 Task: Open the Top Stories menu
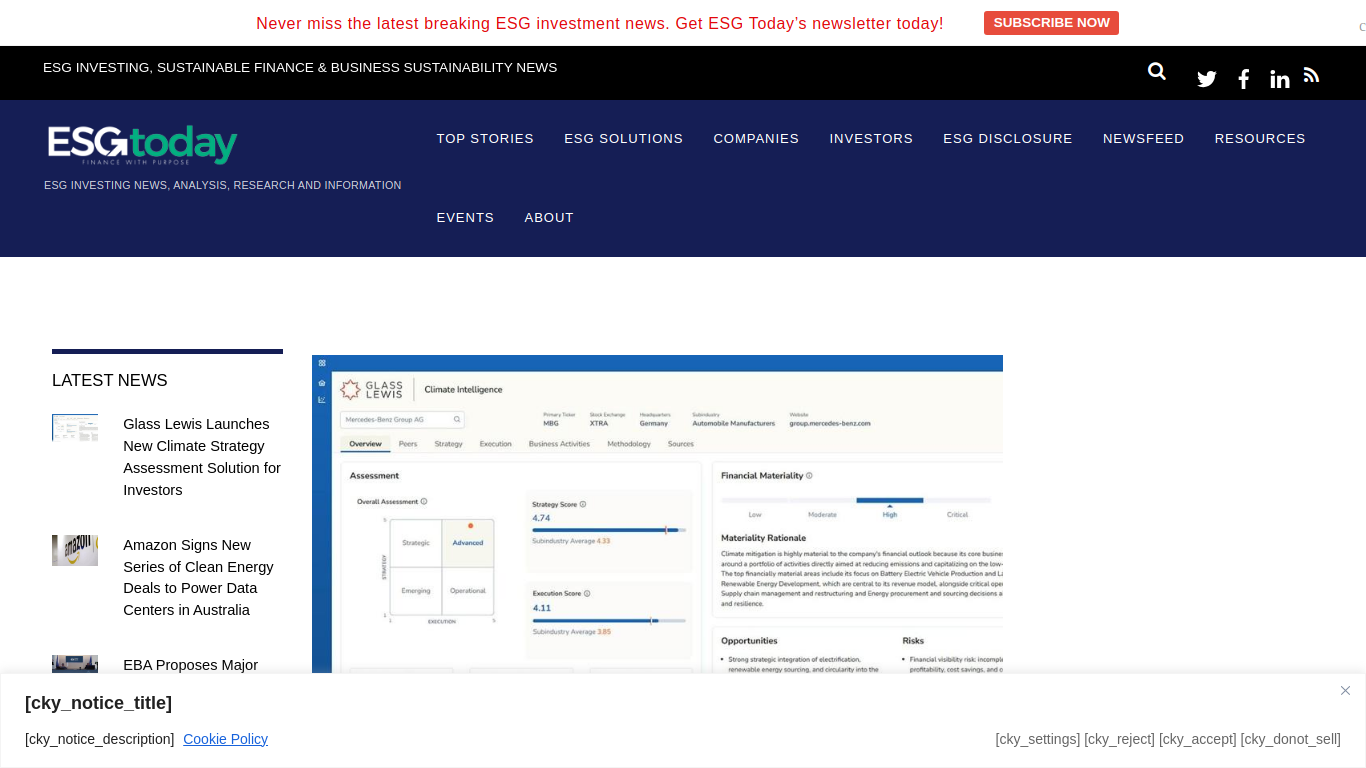click(485, 139)
